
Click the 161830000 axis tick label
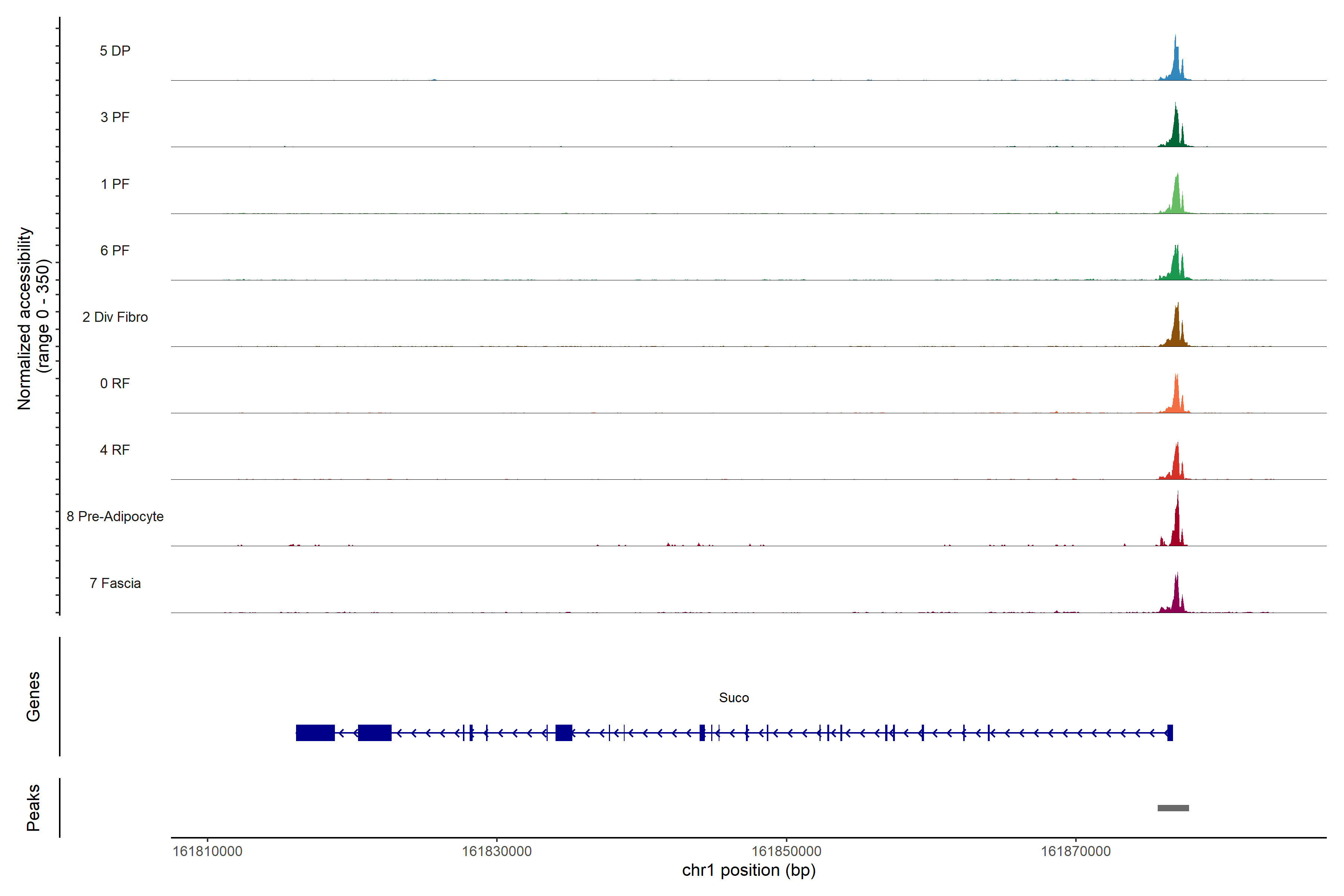pos(497,852)
